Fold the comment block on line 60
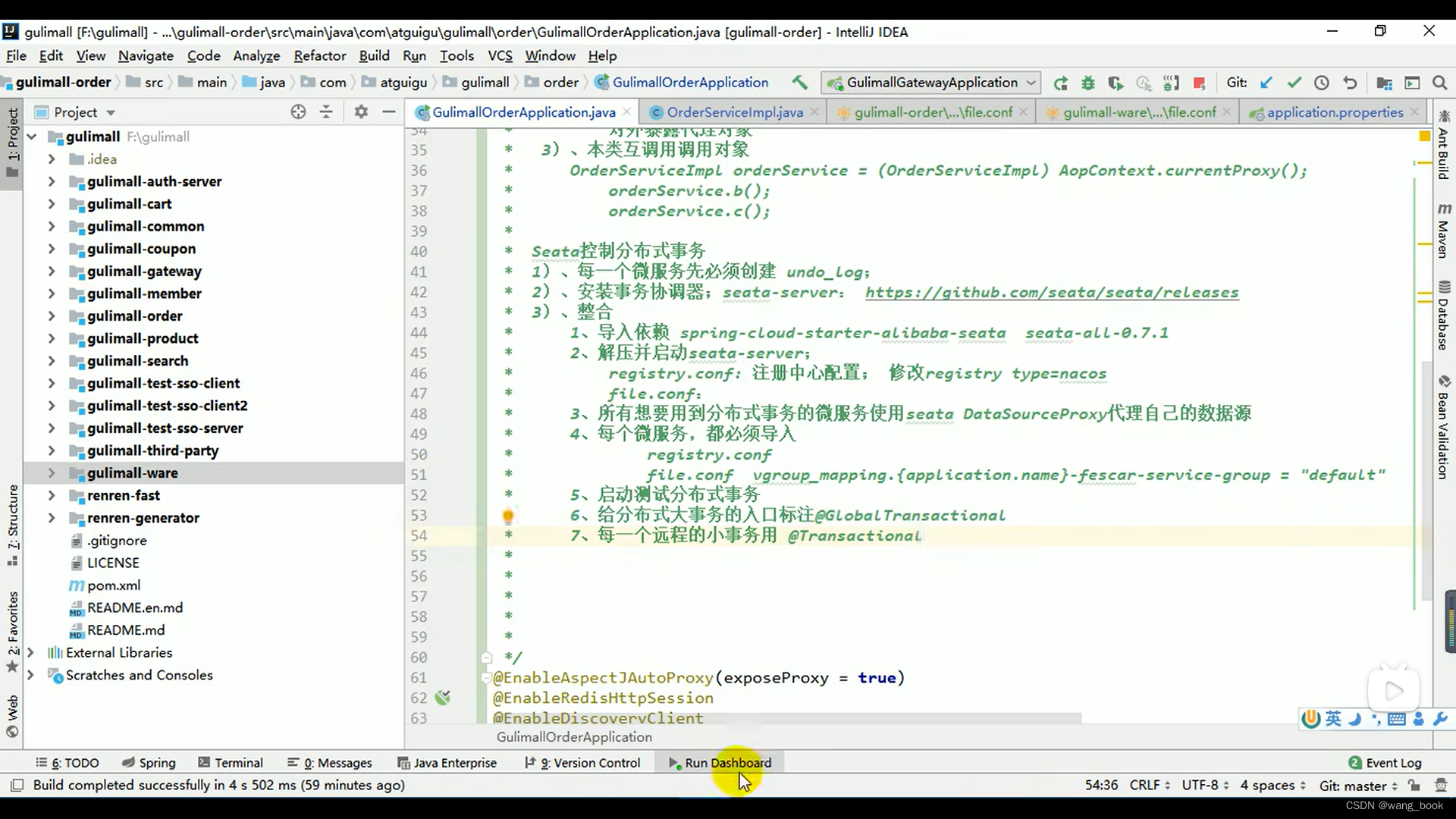This screenshot has height=819, width=1456. [x=486, y=657]
